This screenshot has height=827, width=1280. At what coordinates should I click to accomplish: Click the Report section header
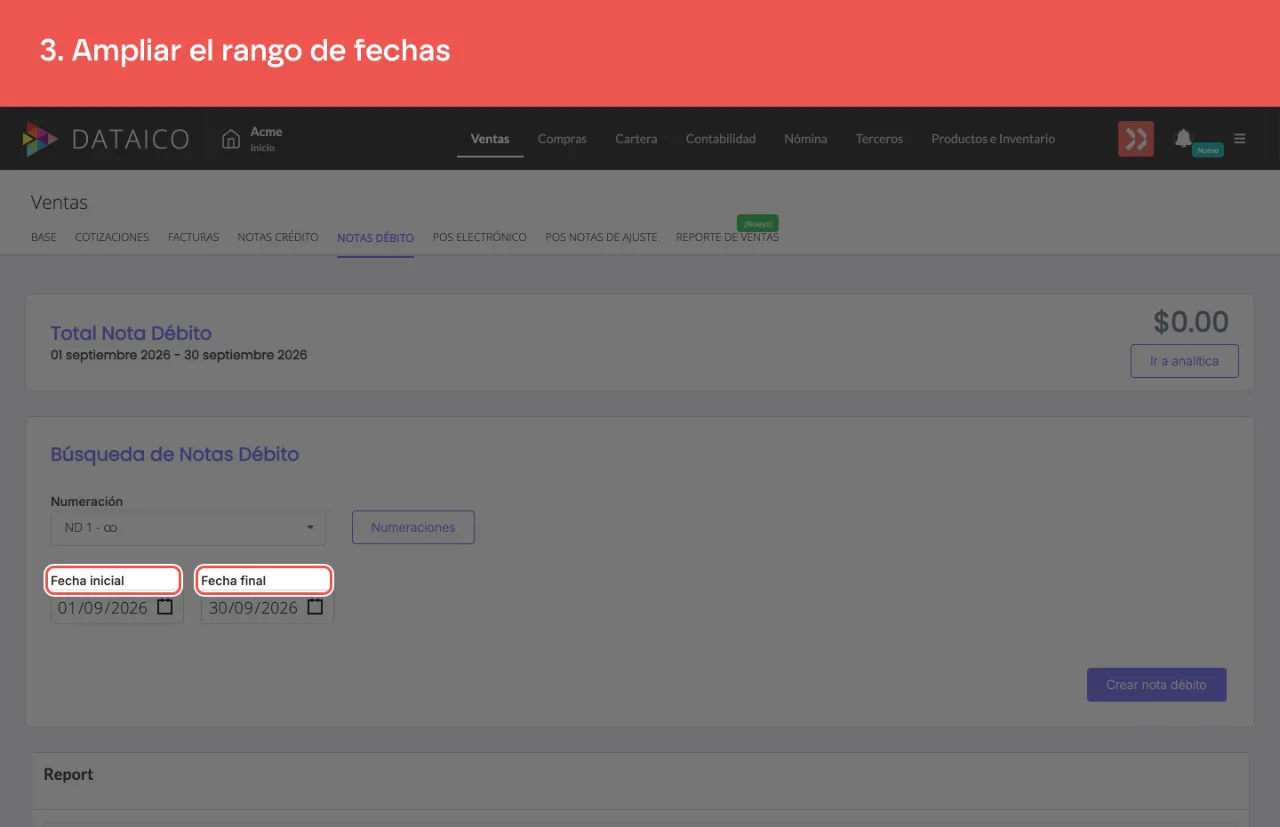point(68,774)
